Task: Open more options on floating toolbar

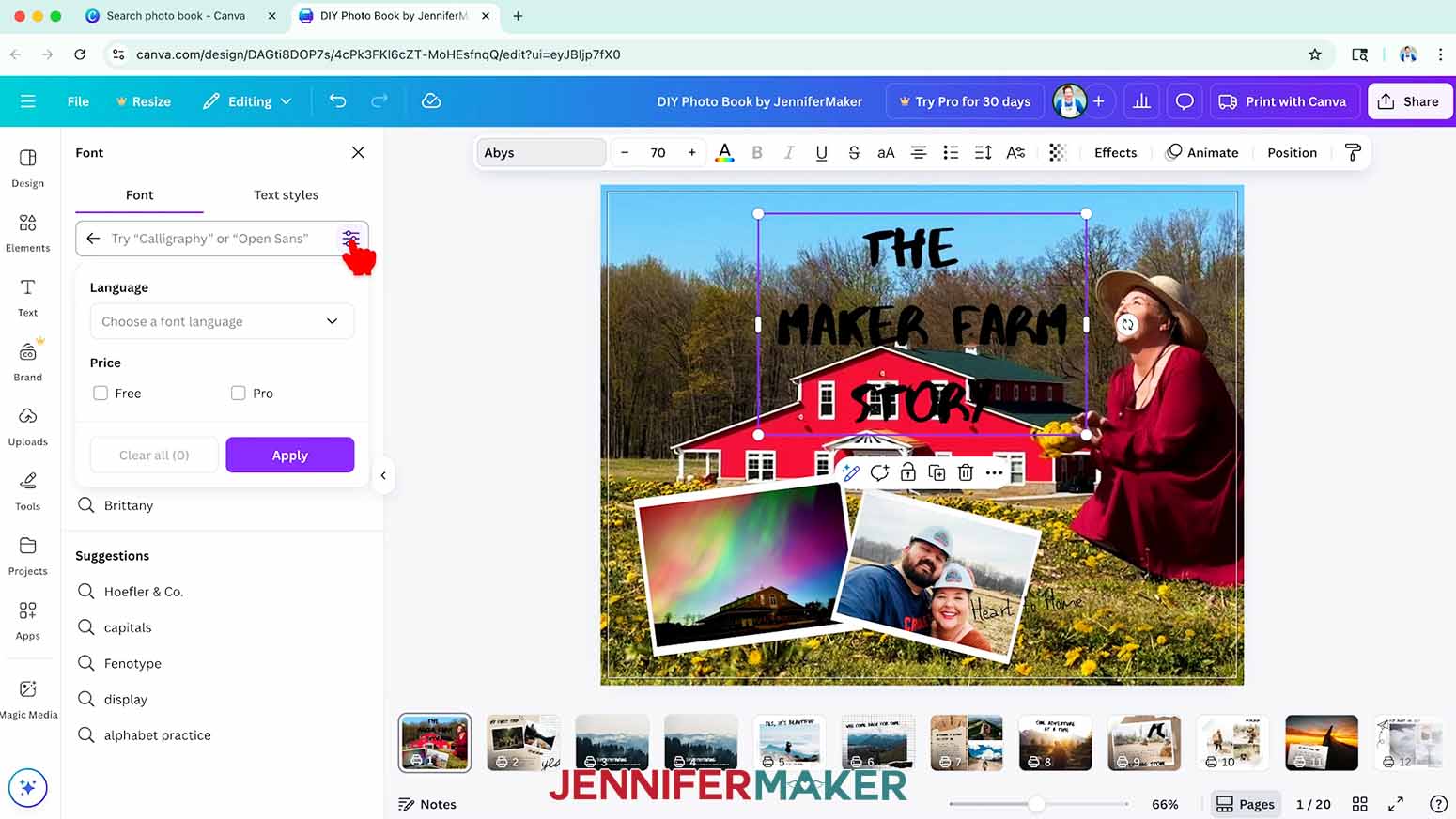Action: (x=995, y=472)
